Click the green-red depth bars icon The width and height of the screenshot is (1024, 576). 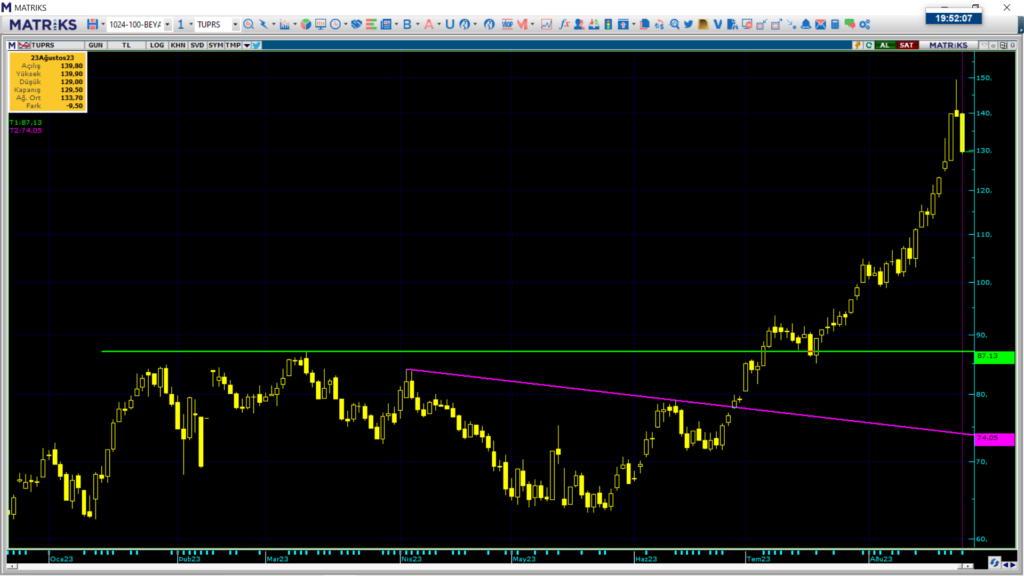[x=371, y=24]
